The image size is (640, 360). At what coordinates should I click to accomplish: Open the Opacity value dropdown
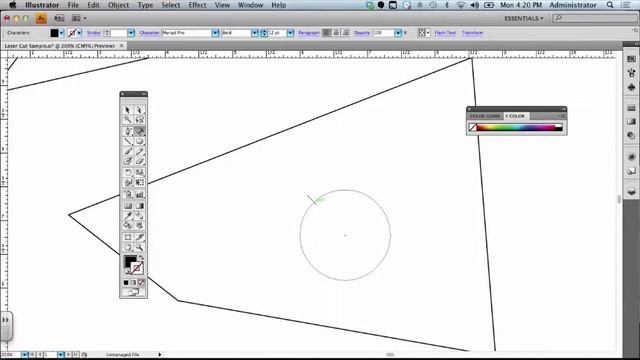coord(398,33)
